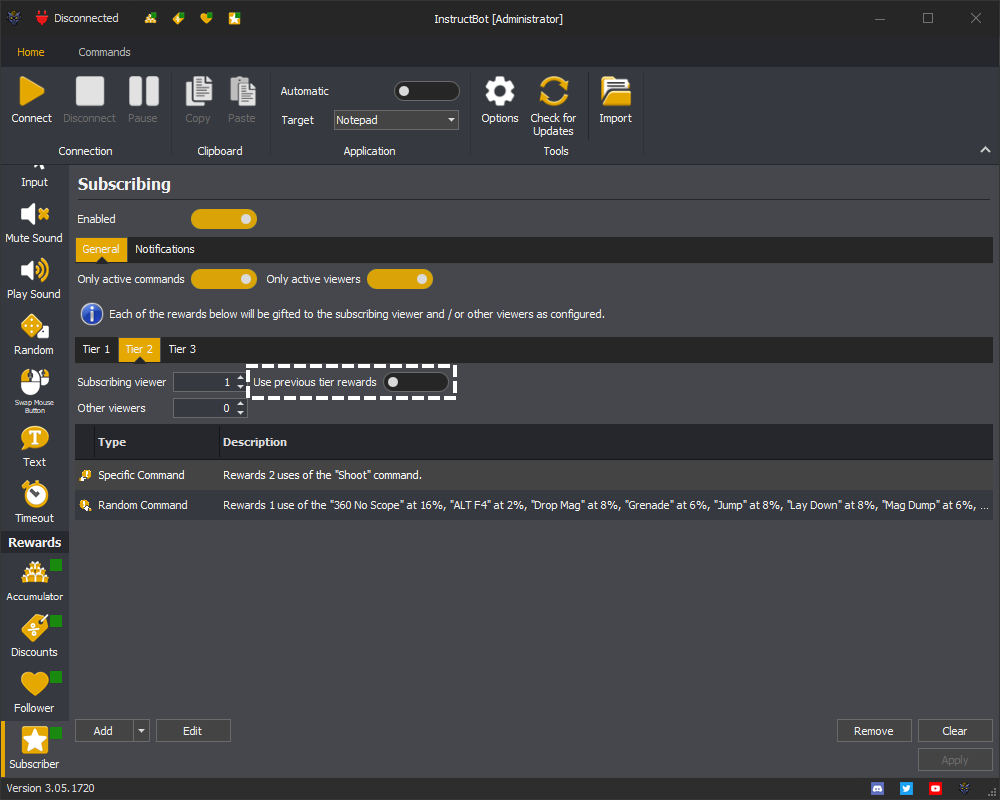Switch to the Commands ribbon tab
Screen dimensions: 1000x800
pyautogui.click(x=105, y=52)
